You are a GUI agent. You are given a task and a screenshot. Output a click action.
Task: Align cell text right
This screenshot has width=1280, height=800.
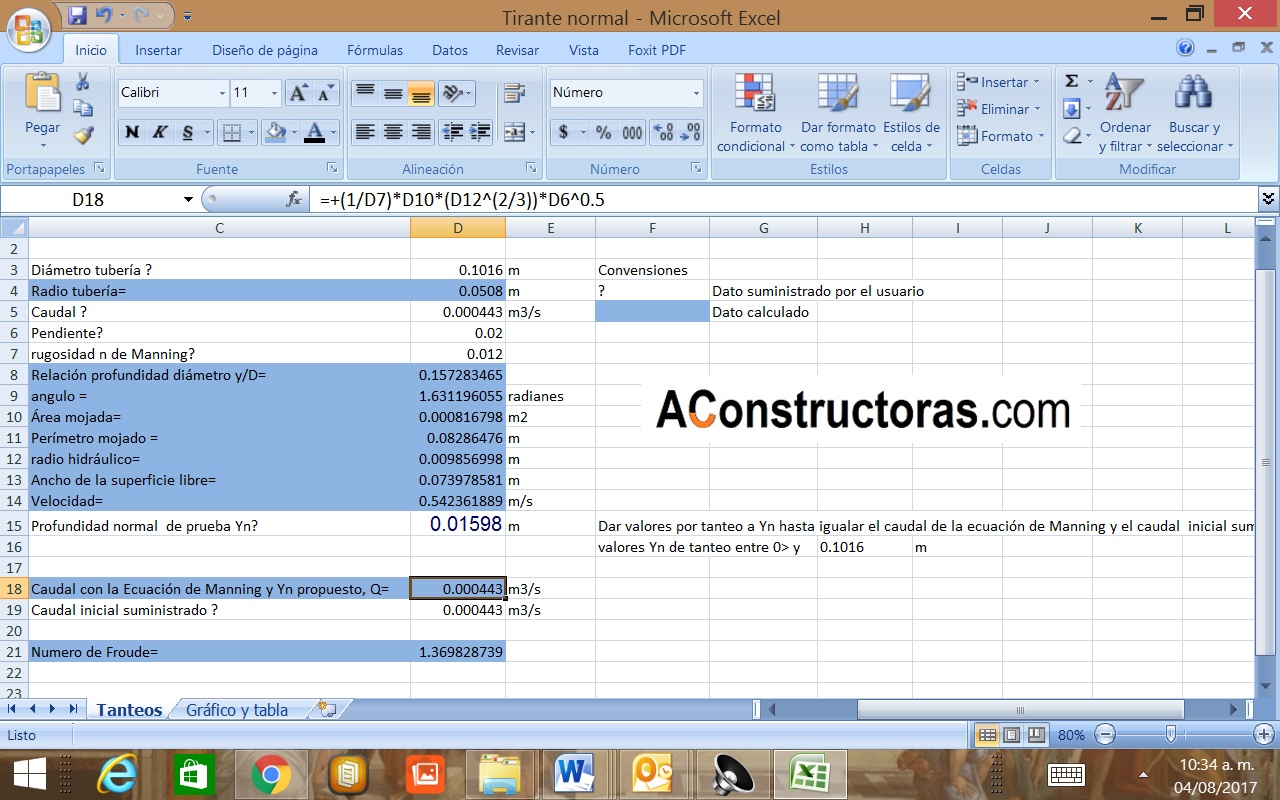click(x=421, y=132)
